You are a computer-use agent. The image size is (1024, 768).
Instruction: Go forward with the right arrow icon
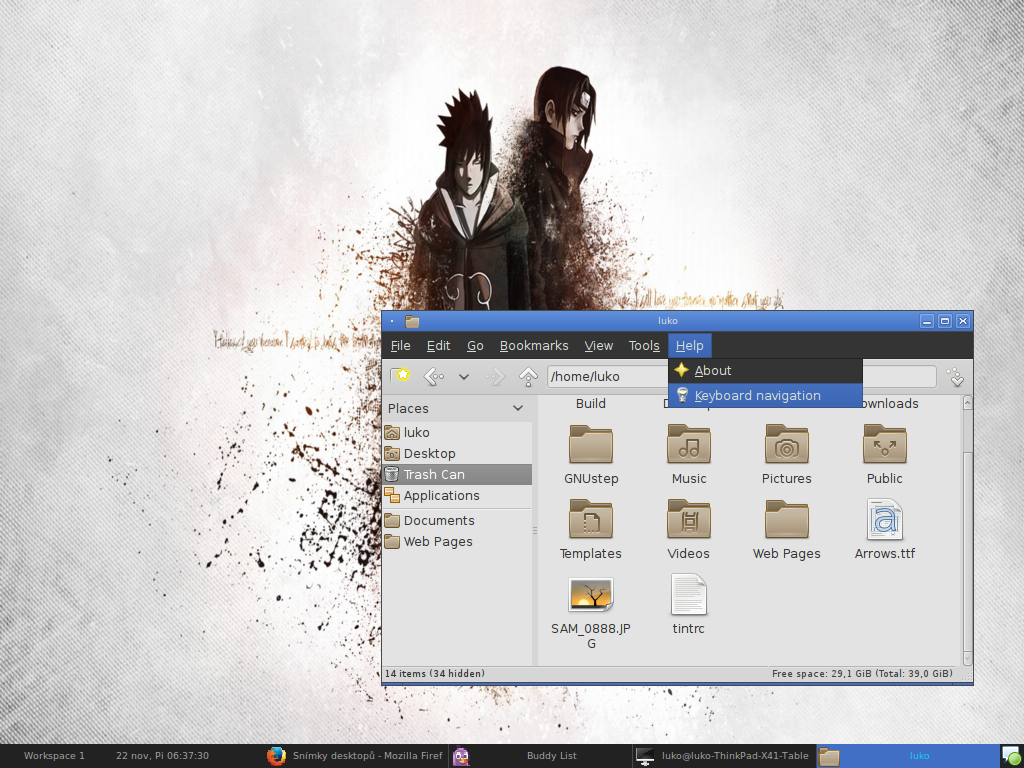(494, 376)
